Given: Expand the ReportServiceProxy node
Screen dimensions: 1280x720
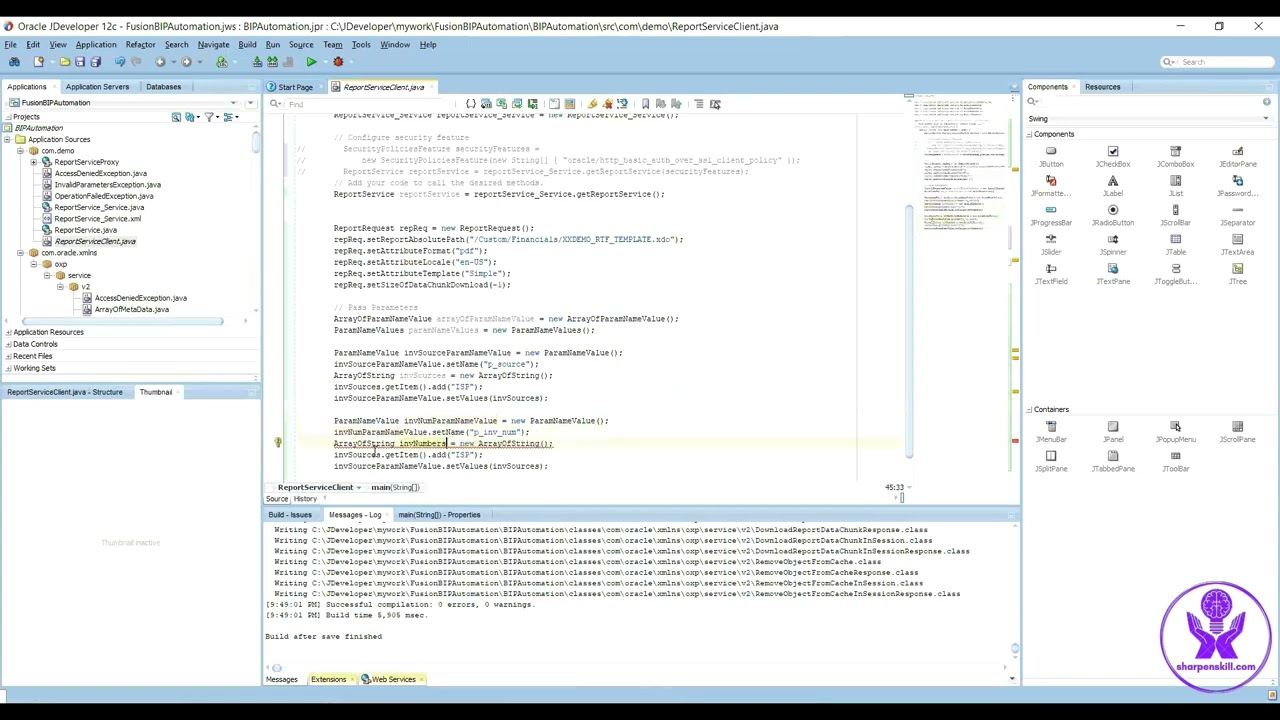Looking at the screenshot, I should point(33,162).
